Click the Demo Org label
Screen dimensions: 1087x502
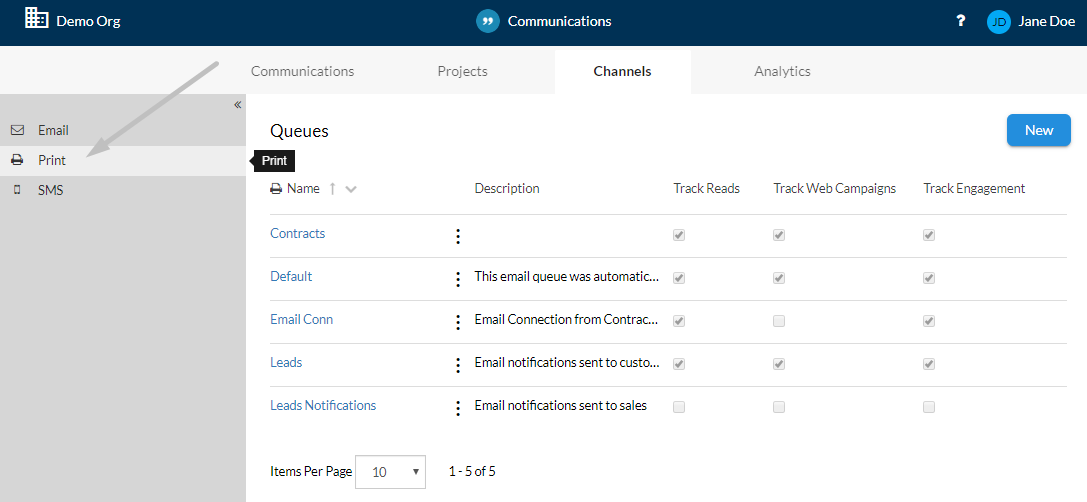coord(88,21)
